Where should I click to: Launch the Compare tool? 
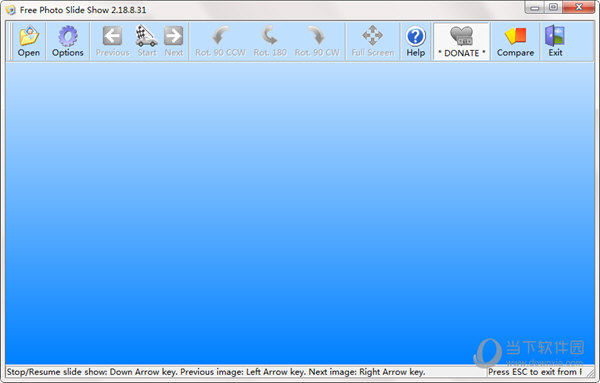(515, 41)
